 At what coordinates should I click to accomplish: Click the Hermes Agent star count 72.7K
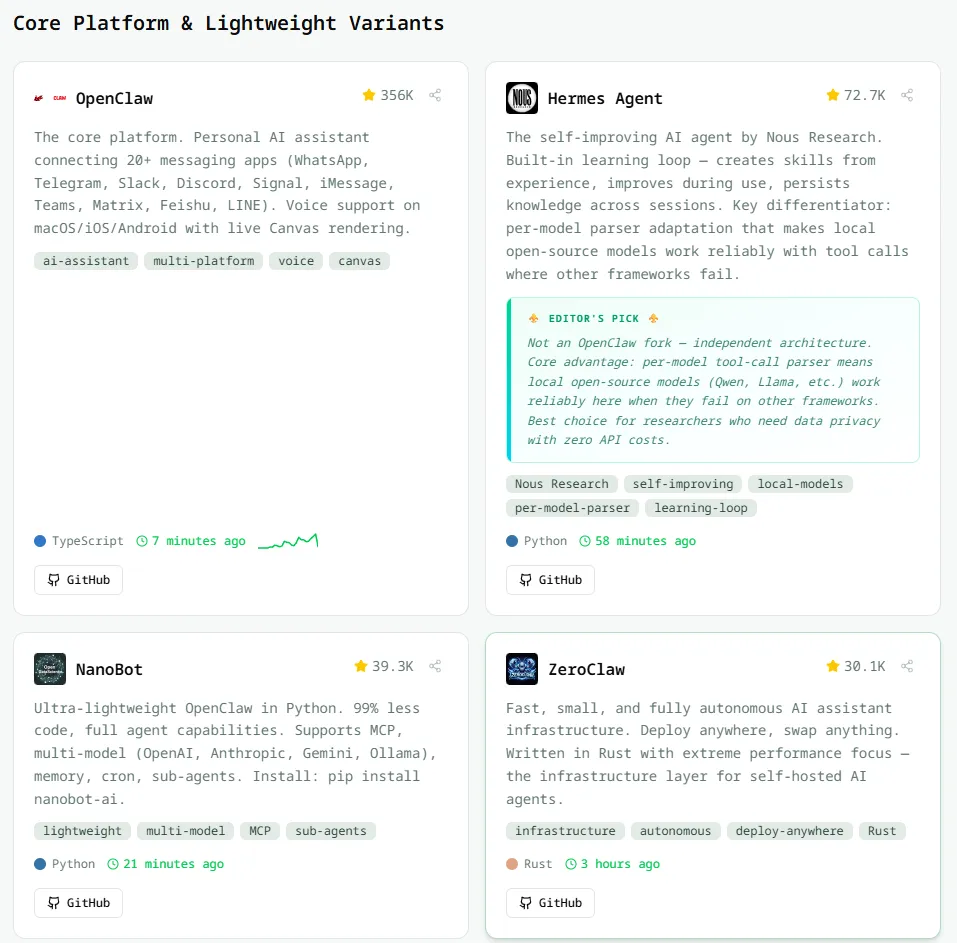click(856, 95)
